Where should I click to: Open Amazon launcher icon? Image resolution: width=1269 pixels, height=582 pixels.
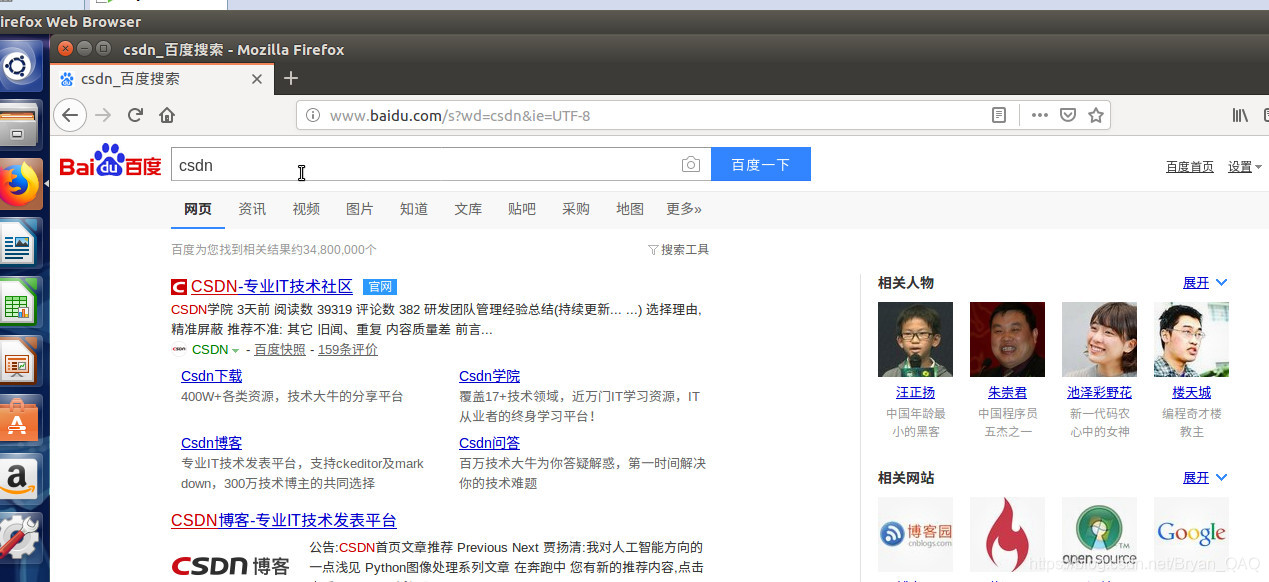point(18,479)
